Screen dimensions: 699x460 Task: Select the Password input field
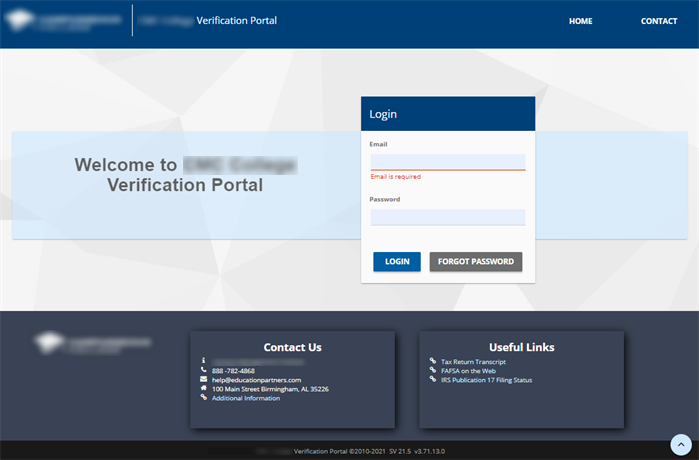coord(447,217)
